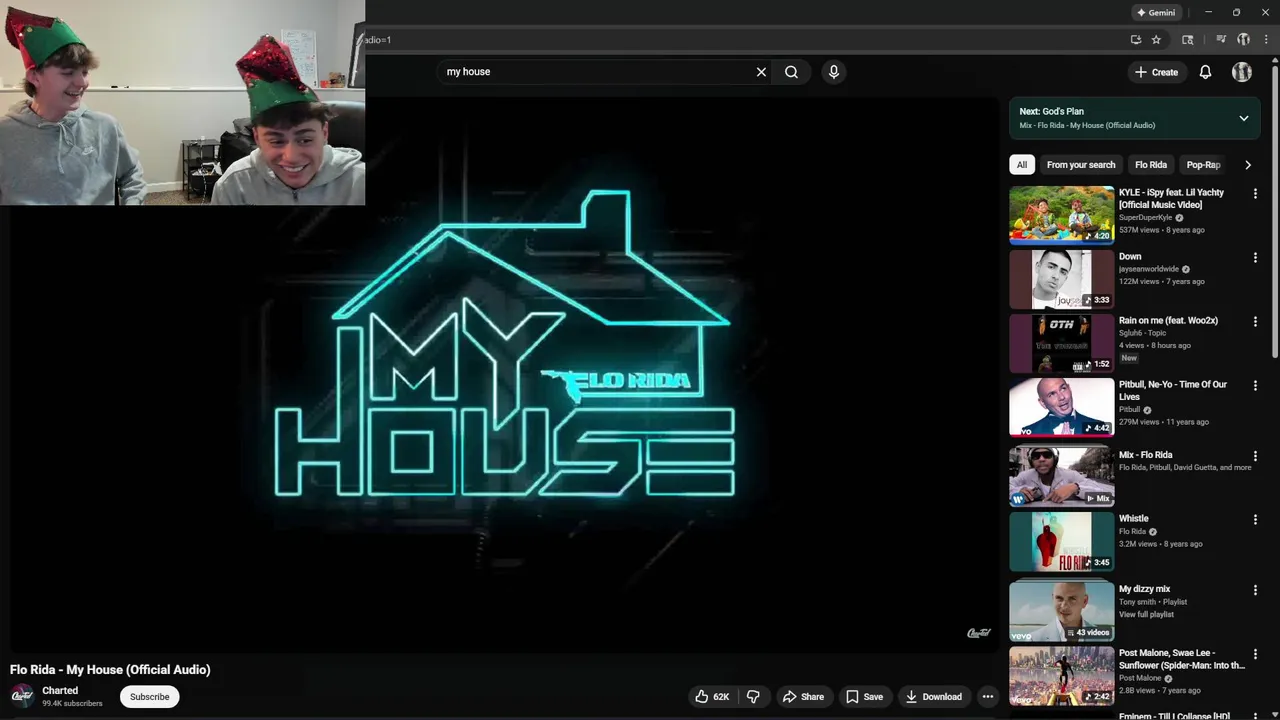
Task: Click the Create button
Action: (1156, 72)
